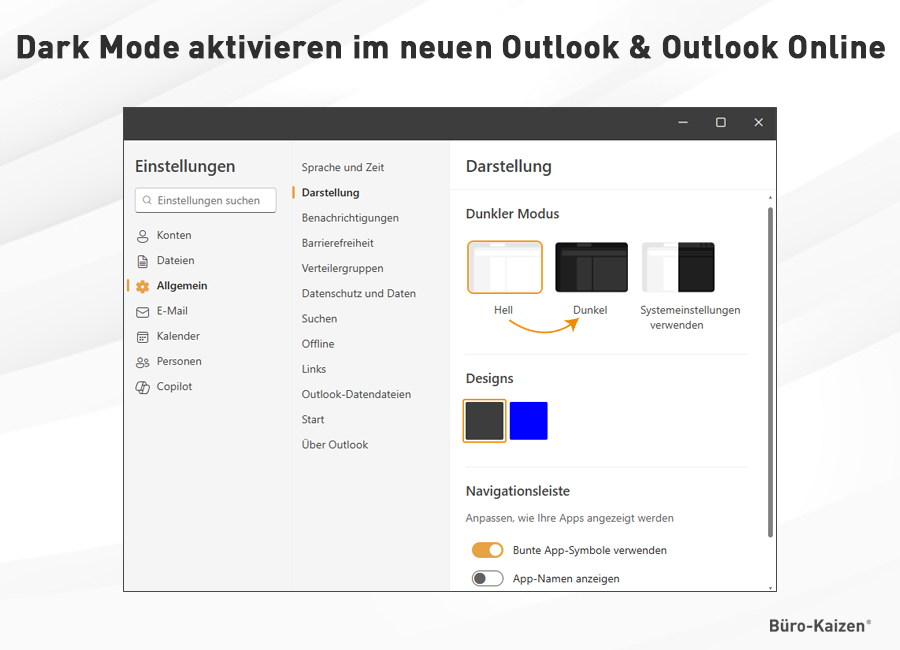Screen dimensions: 900x650
Task: Click scrollbar down arrow
Action: click(770, 588)
